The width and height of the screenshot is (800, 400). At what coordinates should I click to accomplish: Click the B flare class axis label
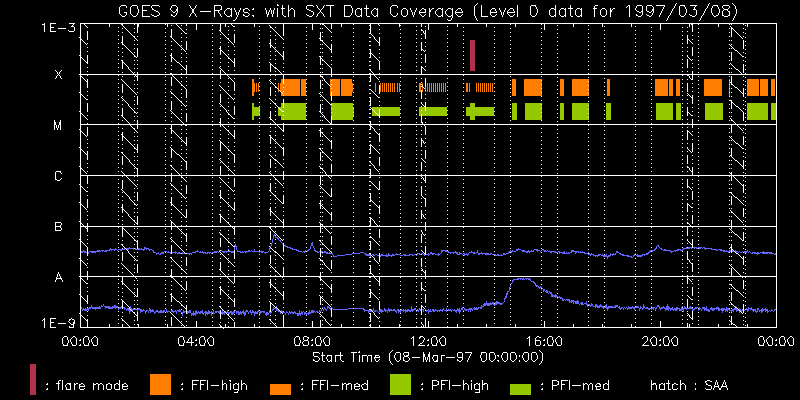pos(58,227)
